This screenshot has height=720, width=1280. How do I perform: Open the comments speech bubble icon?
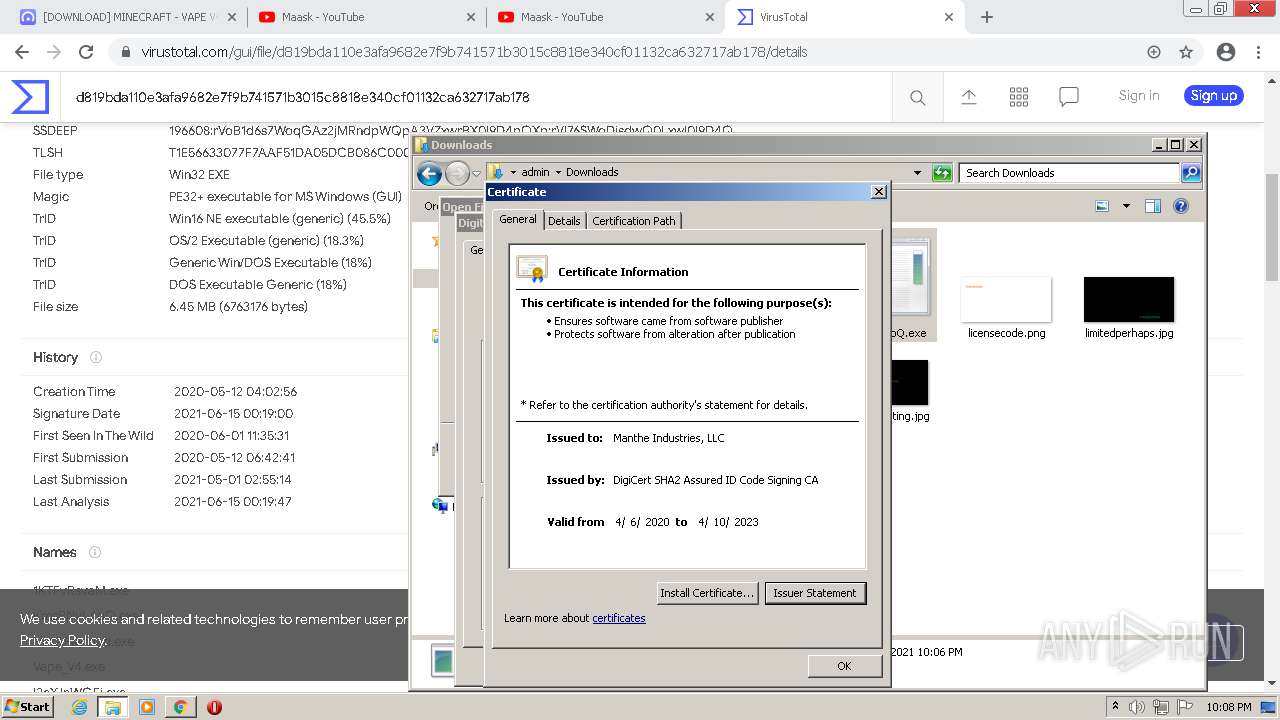coord(1069,96)
